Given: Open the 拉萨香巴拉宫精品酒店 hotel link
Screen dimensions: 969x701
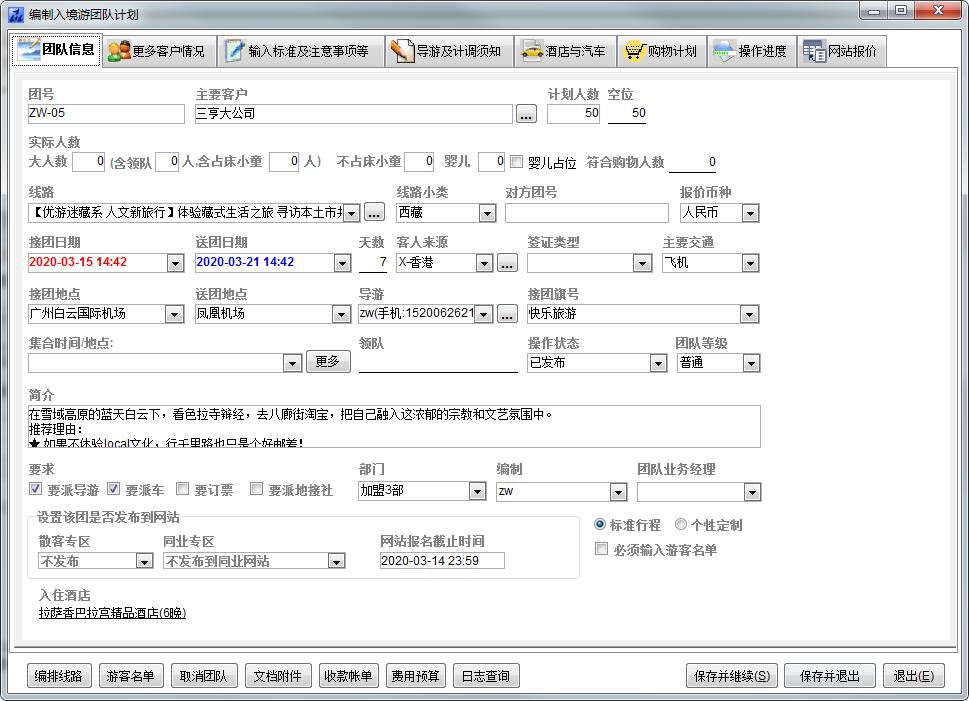Looking at the screenshot, I should (x=112, y=613).
